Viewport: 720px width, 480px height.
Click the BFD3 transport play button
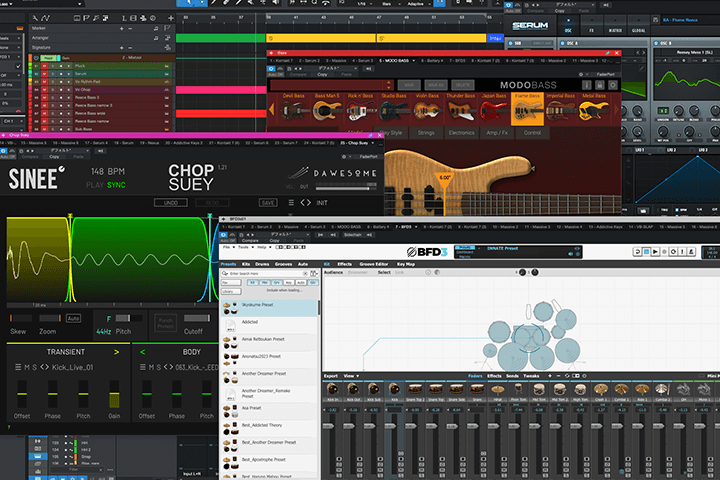click(x=655, y=252)
